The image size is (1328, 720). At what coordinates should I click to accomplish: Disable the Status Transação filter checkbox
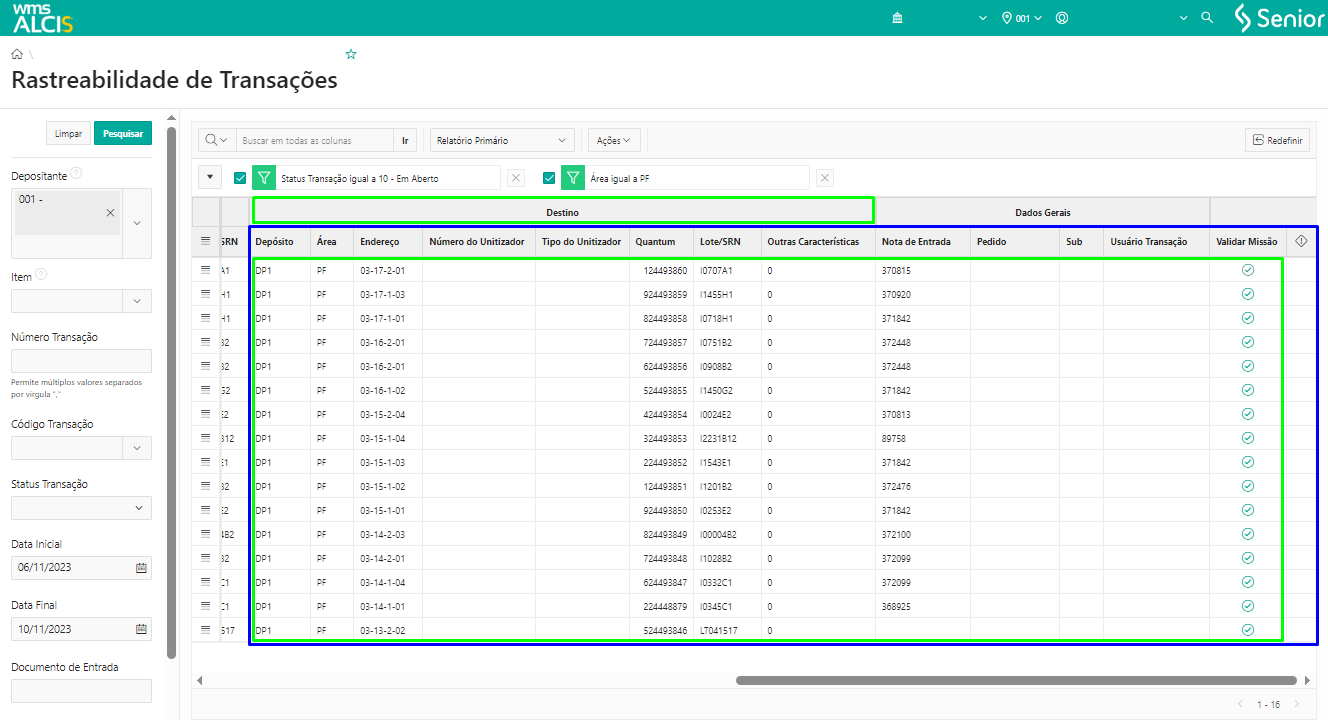coord(240,178)
